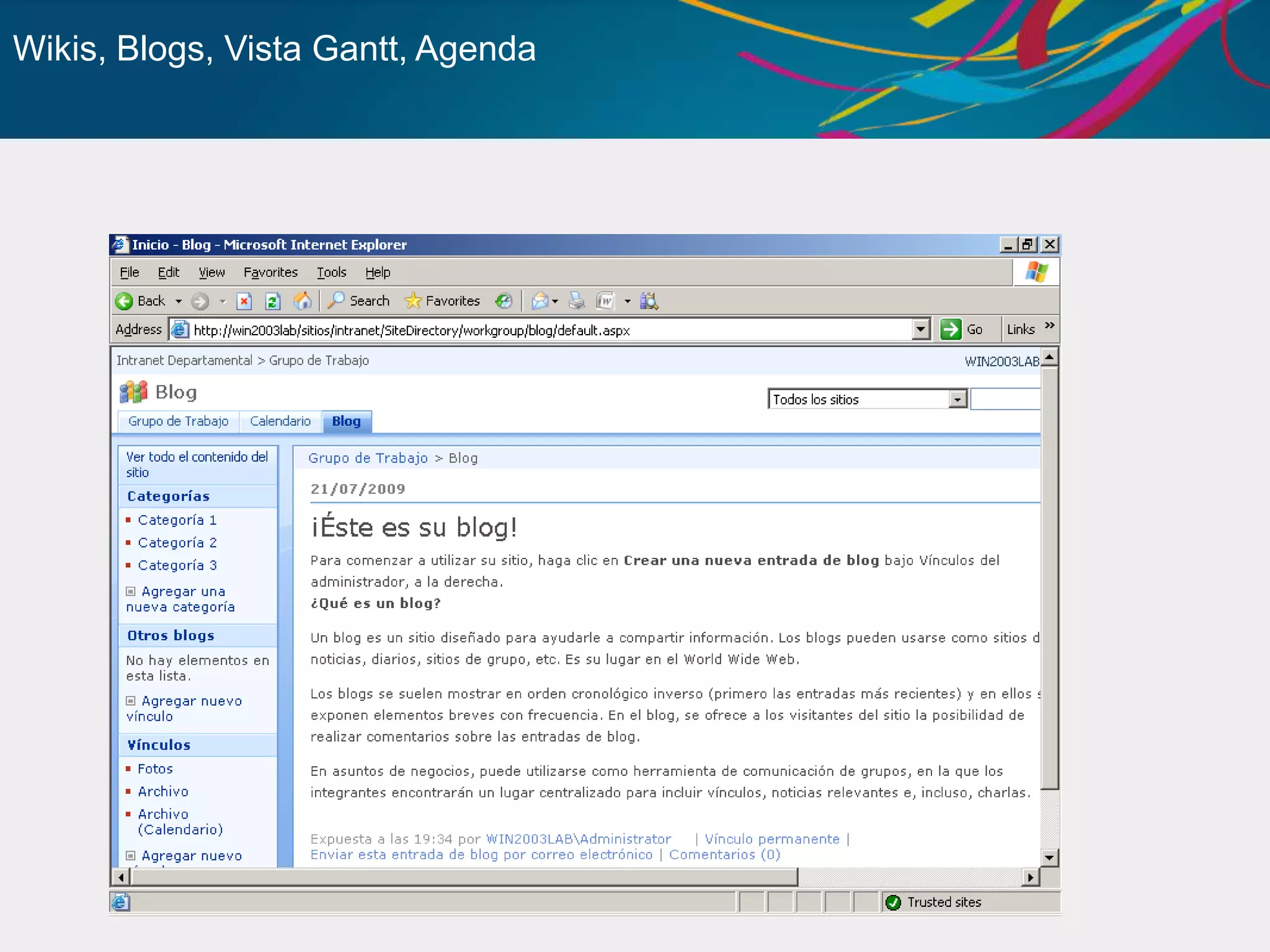Open the History toolbar icon
The height and width of the screenshot is (952, 1270).
click(x=504, y=301)
